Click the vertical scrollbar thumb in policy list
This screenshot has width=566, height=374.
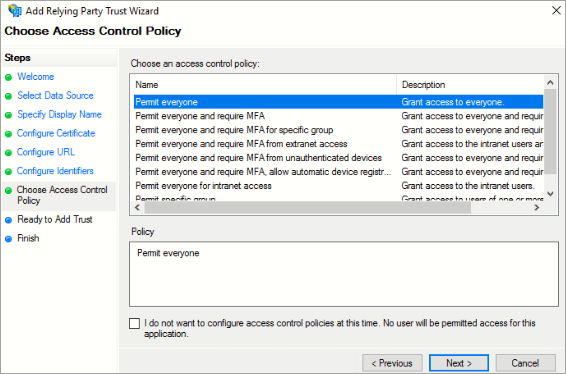(x=550, y=131)
